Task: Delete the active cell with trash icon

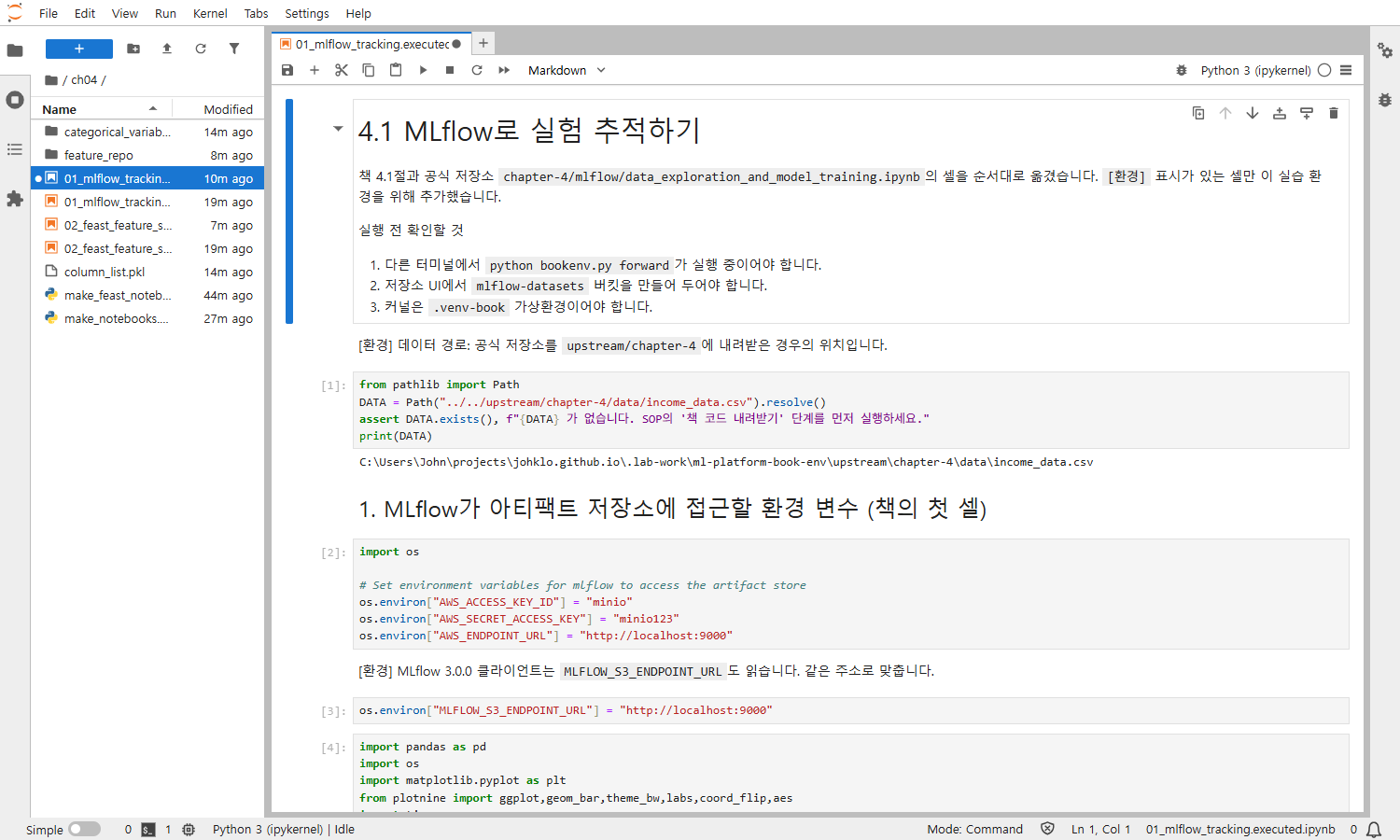Action: pos(1334,113)
